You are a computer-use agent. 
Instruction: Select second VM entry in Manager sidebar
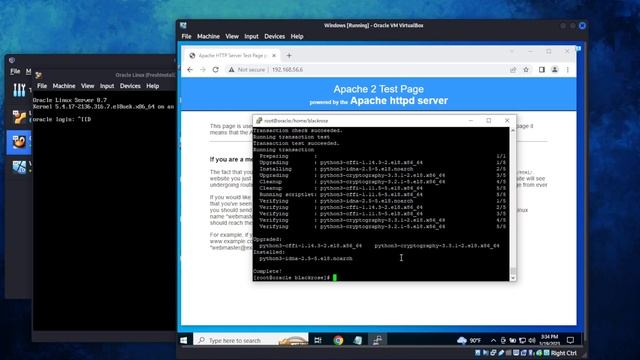[19, 116]
